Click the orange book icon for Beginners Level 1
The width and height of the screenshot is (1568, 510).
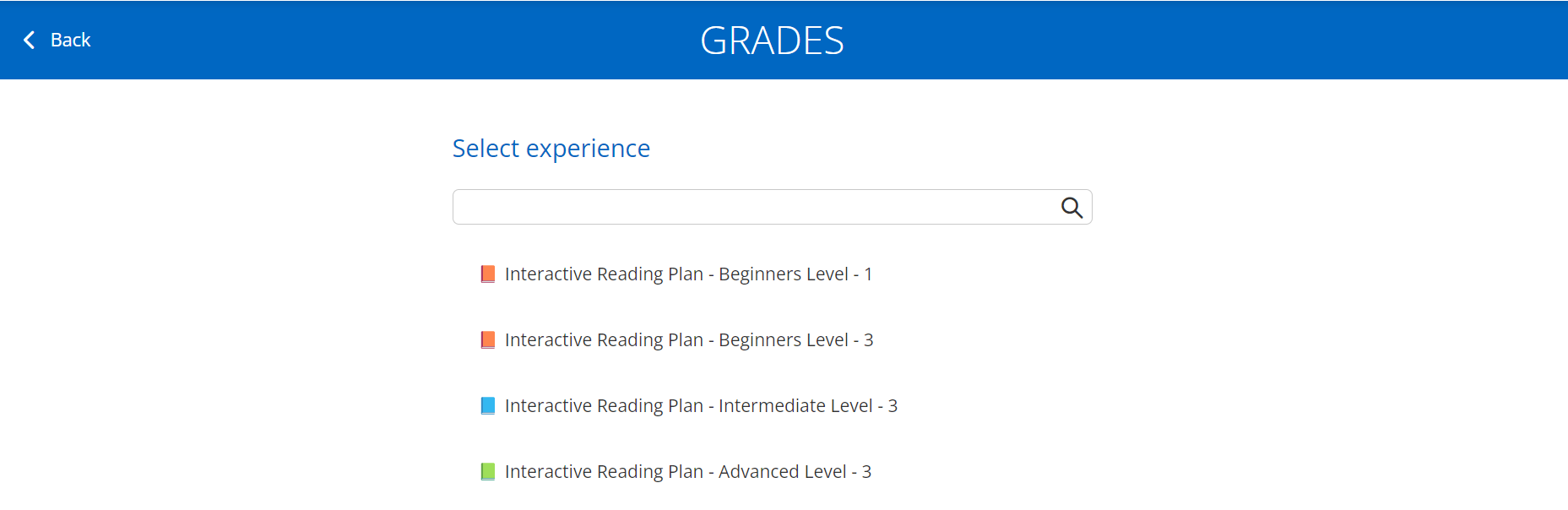click(x=488, y=274)
